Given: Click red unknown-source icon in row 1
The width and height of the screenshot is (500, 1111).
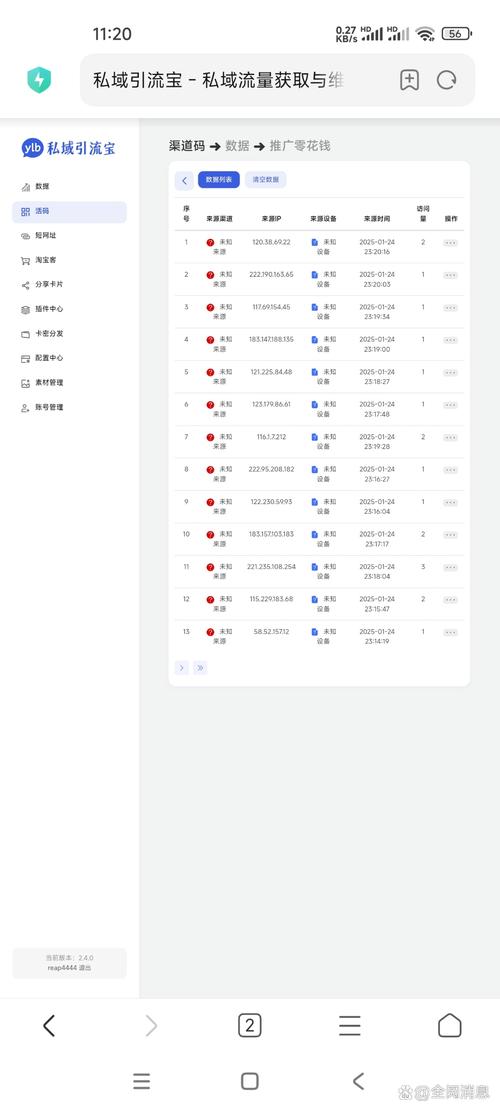Looking at the screenshot, I should tap(210, 242).
